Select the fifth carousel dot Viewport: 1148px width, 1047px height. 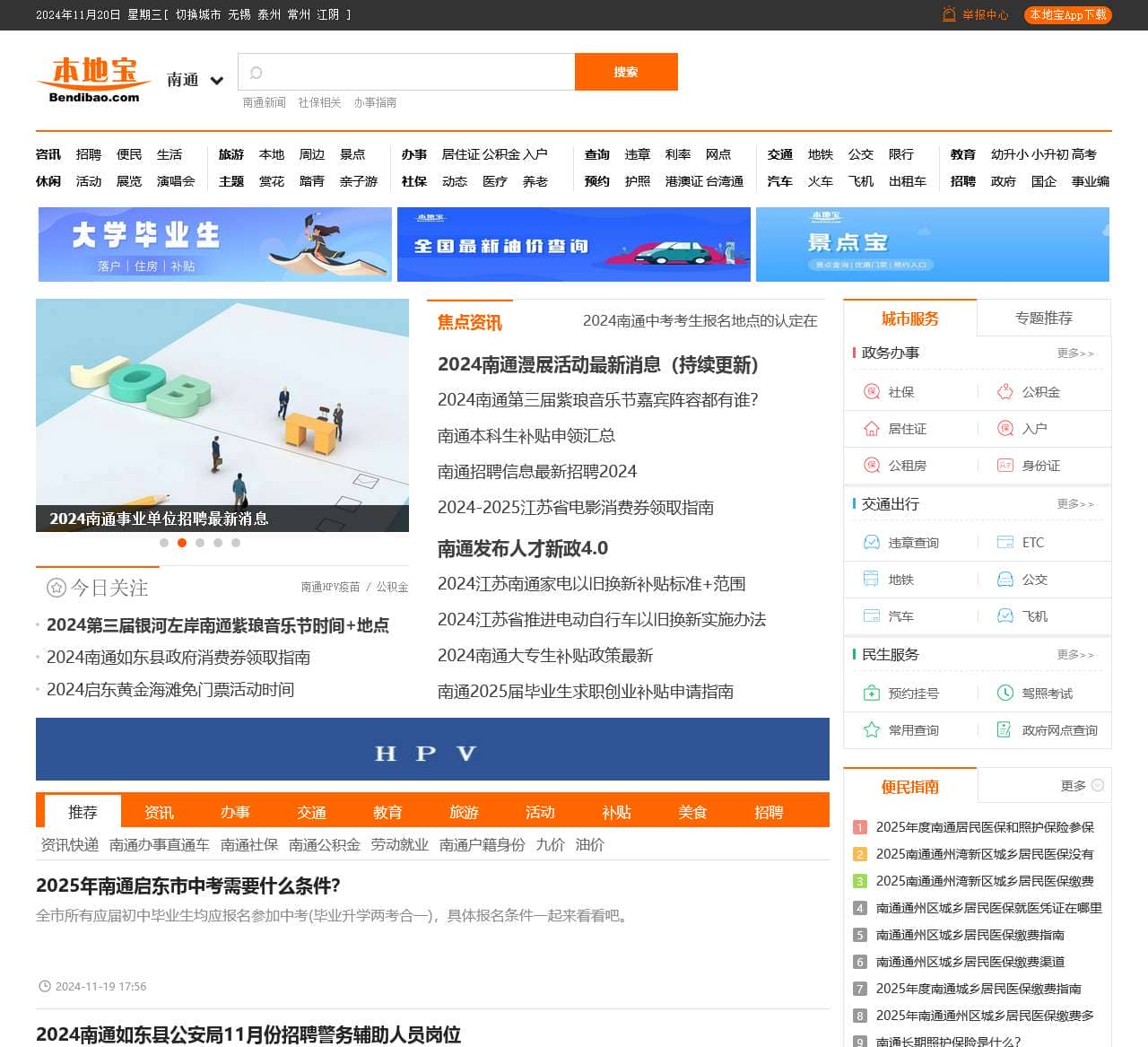(x=236, y=543)
